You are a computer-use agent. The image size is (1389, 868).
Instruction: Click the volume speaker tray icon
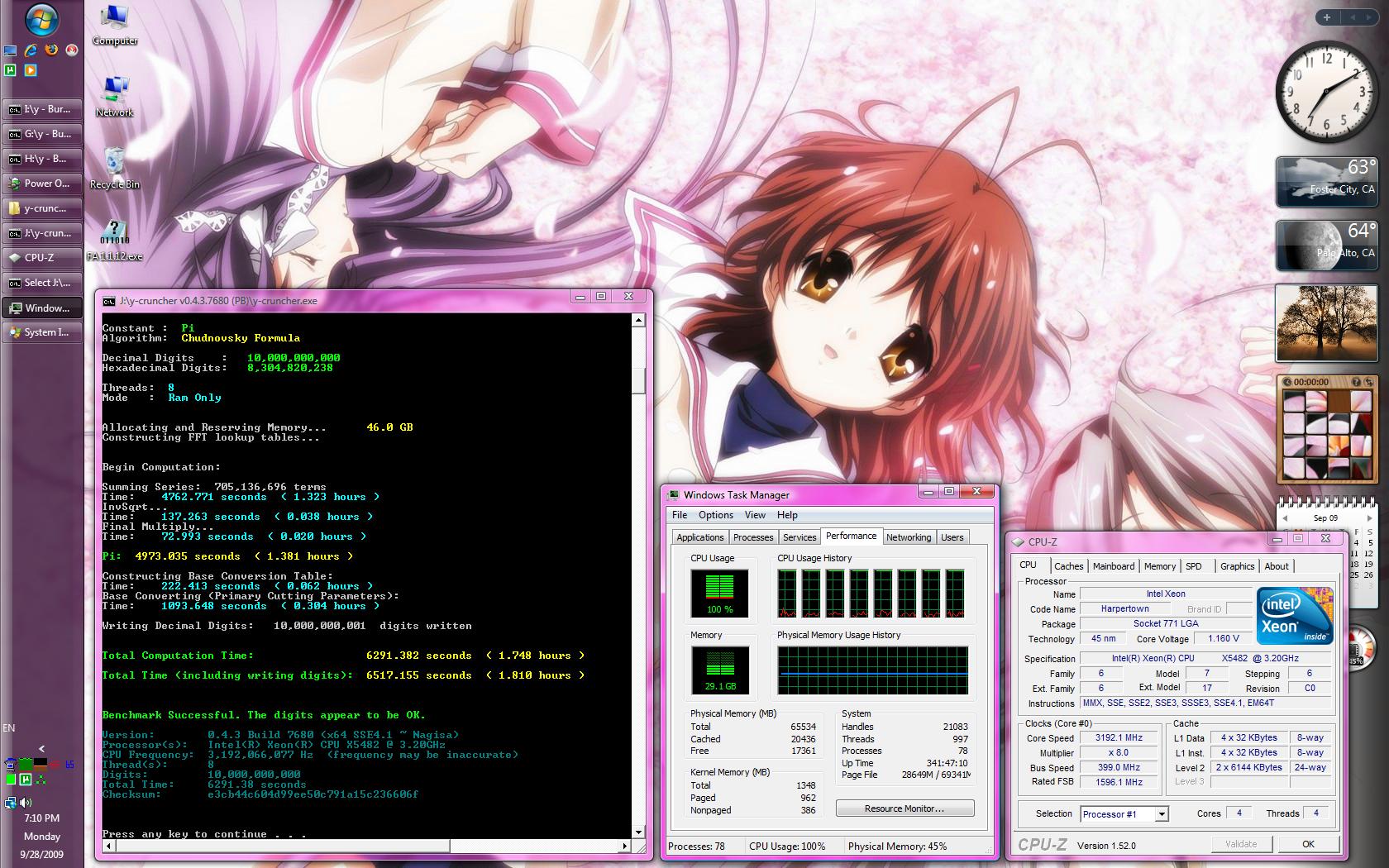(26, 802)
